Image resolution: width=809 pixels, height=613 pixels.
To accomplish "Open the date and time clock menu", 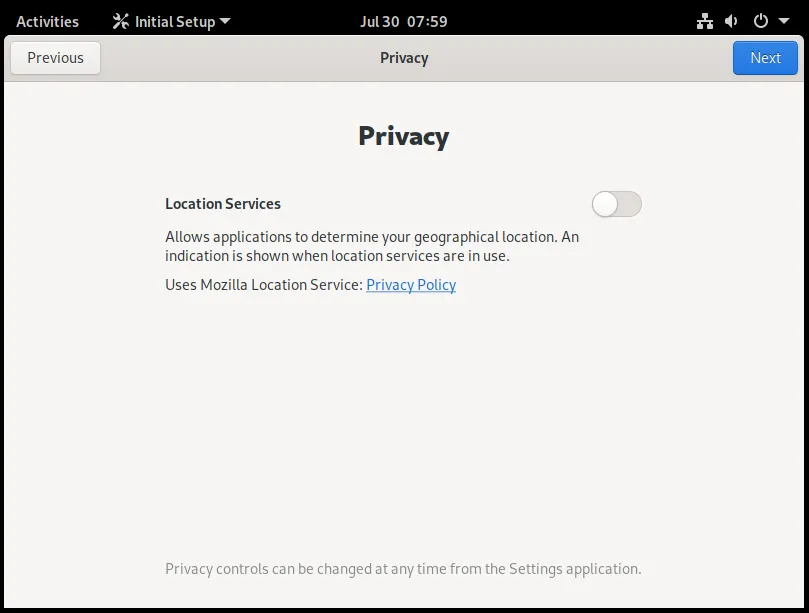I will (x=403, y=21).
